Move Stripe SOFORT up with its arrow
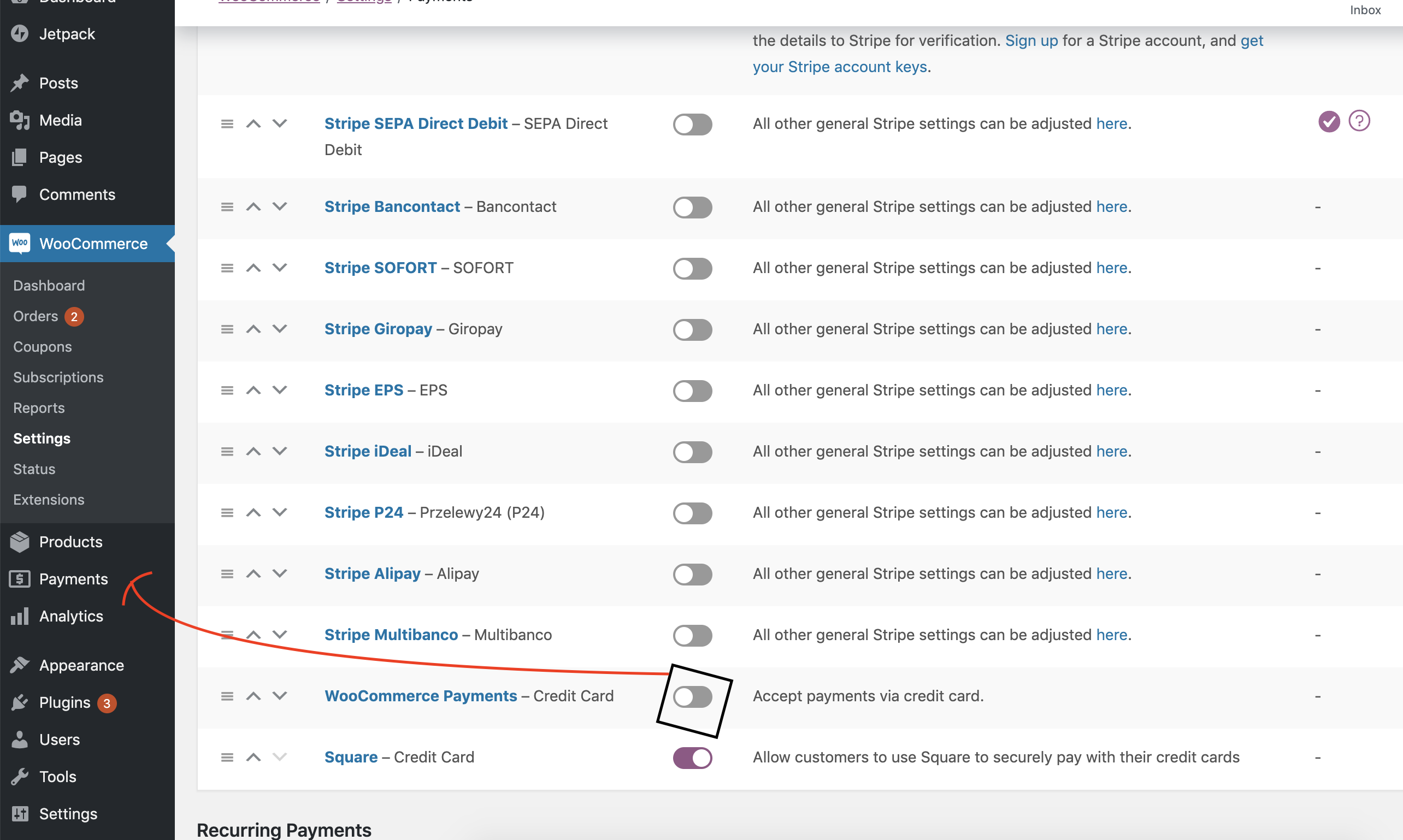 coord(253,268)
